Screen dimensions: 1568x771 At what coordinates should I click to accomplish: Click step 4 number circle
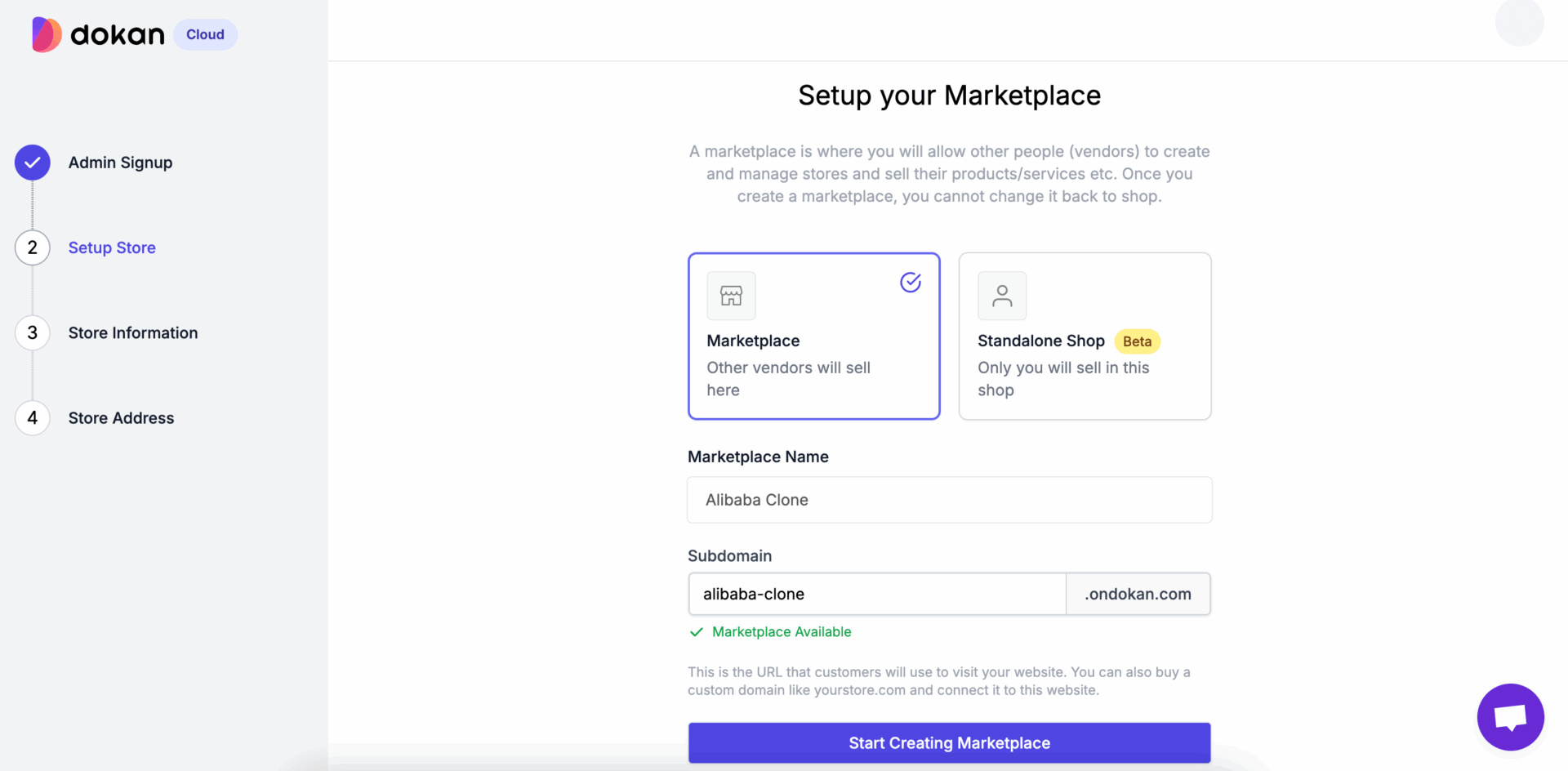33,417
